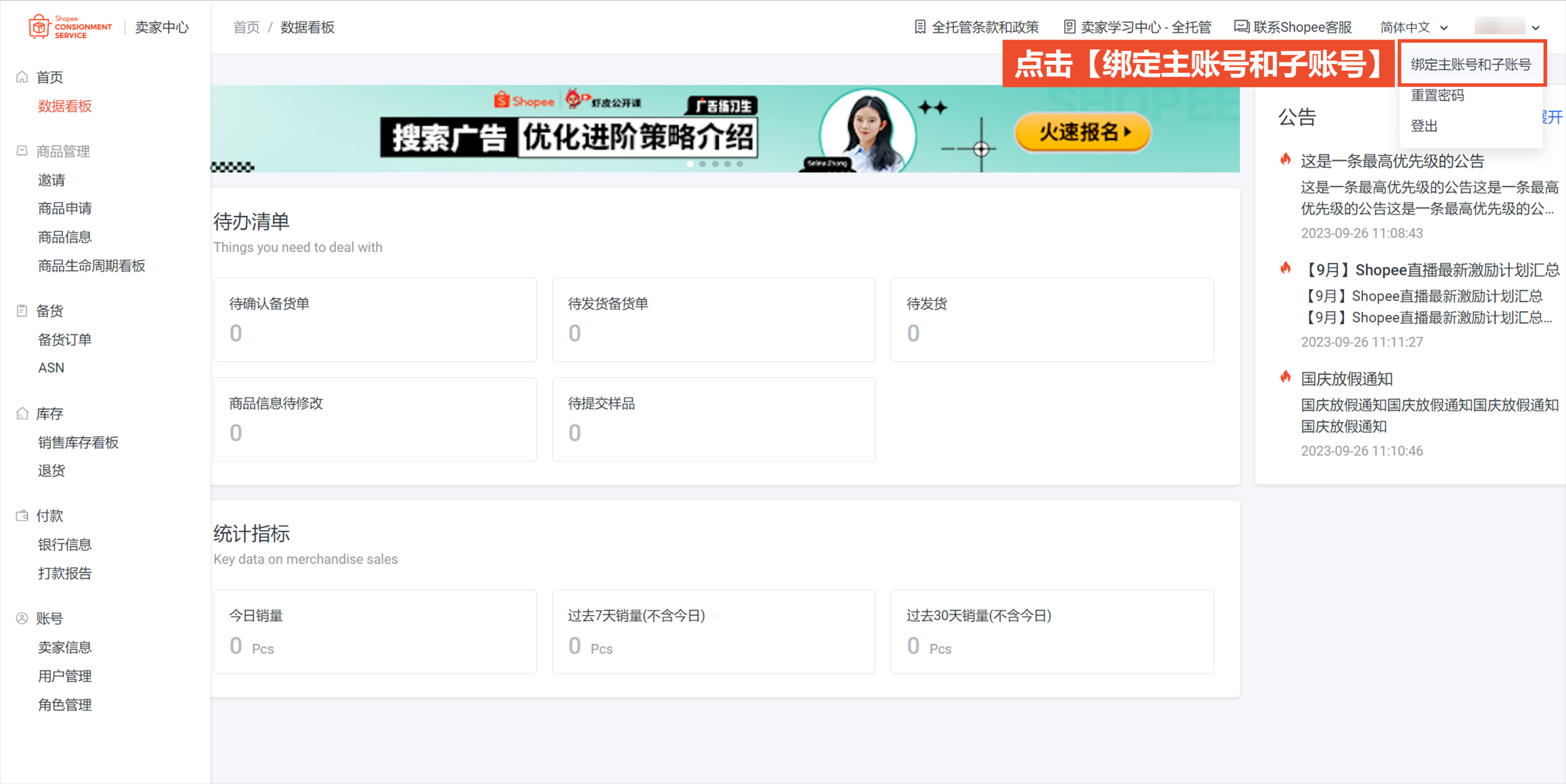Click 账号 sidebar section header
Image resolution: width=1566 pixels, height=784 pixels.
pos(49,618)
